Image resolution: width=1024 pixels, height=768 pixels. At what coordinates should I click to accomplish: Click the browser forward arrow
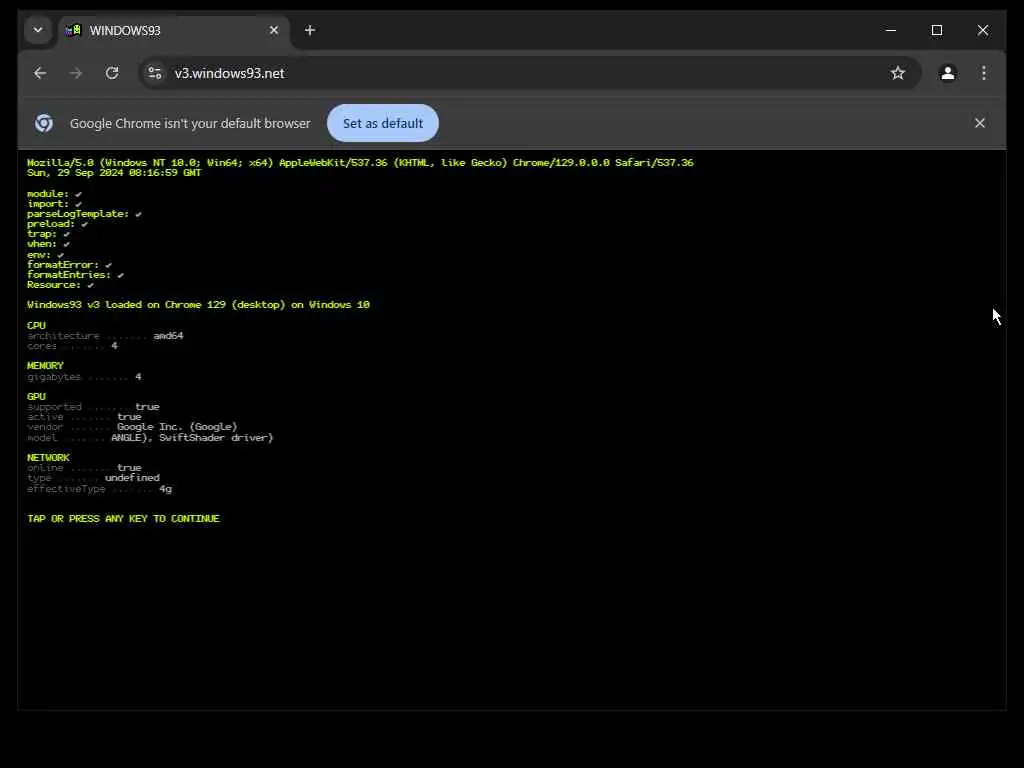pyautogui.click(x=76, y=73)
